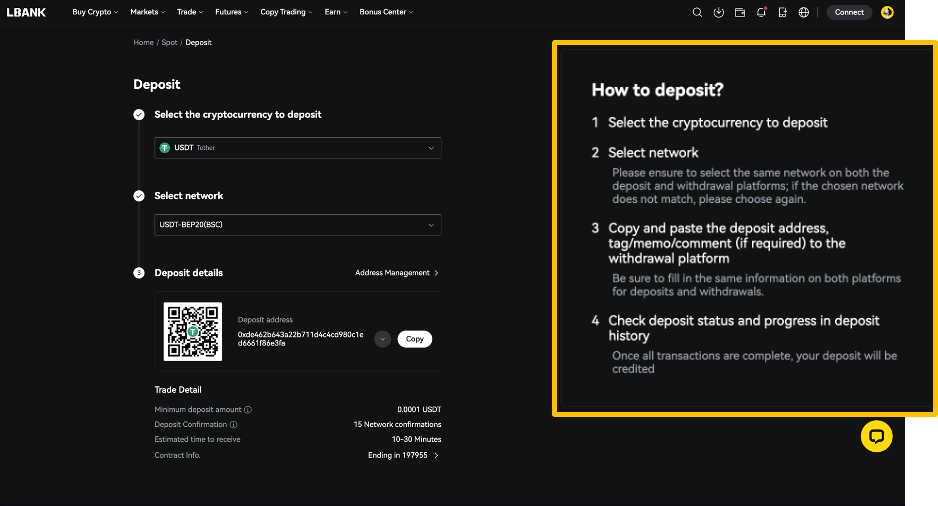Open contract info Ending in 197955
This screenshot has width=938, height=506.
pyautogui.click(x=403, y=456)
